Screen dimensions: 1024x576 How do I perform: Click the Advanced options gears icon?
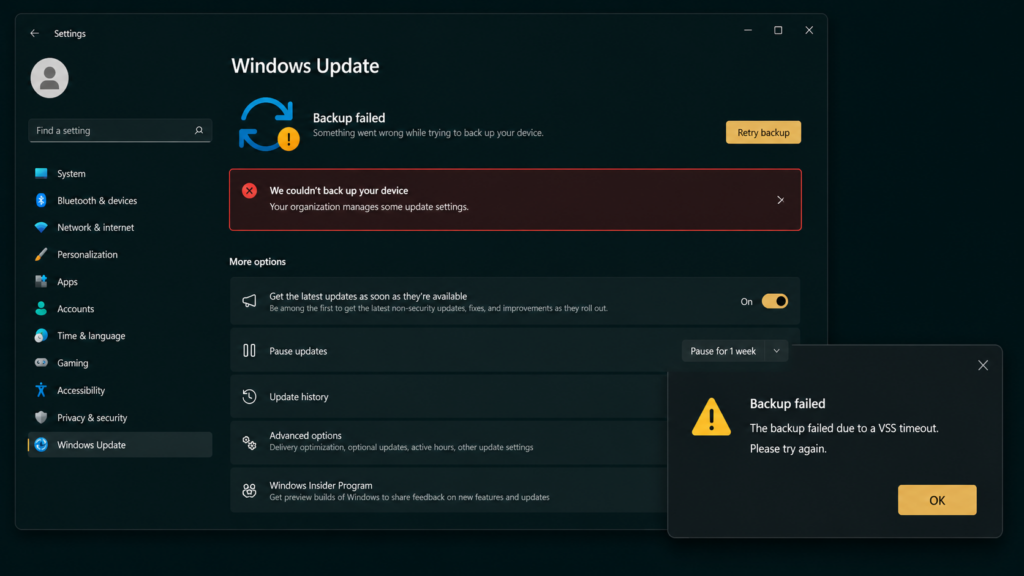click(249, 443)
